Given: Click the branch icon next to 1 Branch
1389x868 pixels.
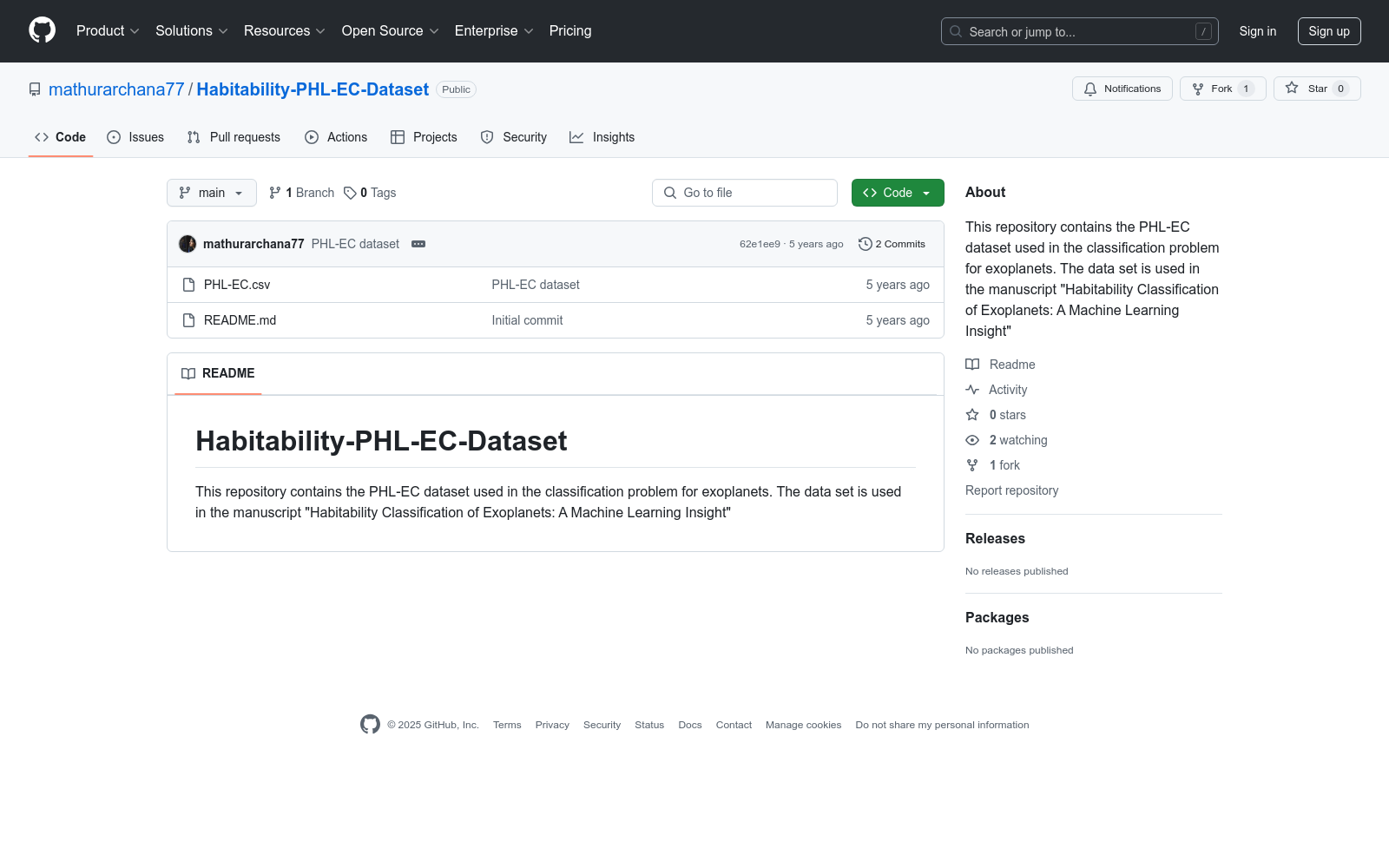Looking at the screenshot, I should (275, 193).
